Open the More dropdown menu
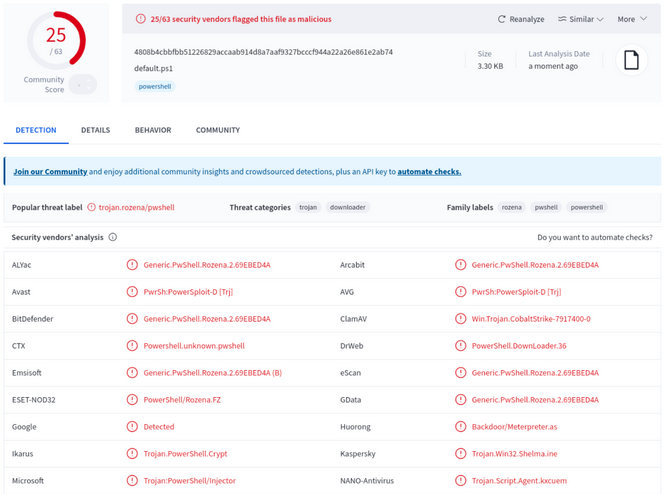Image resolution: width=668 pixels, height=494 pixels. click(x=632, y=19)
